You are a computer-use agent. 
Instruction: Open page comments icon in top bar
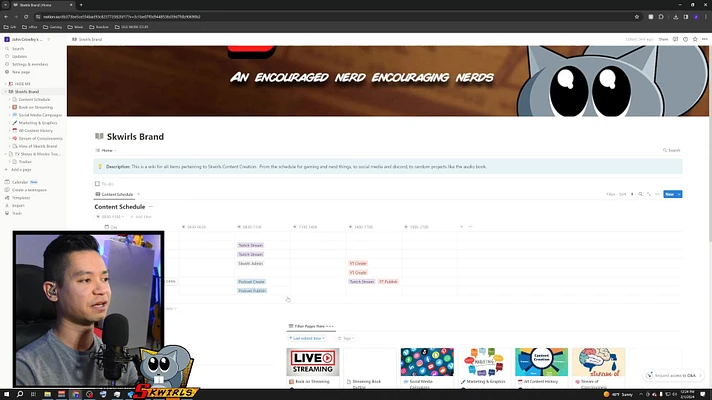[x=675, y=40]
